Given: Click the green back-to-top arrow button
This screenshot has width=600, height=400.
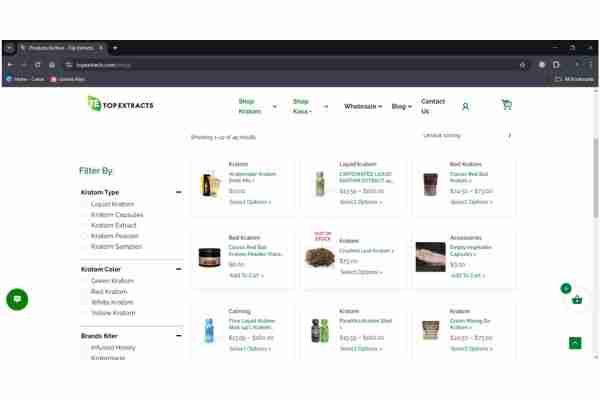Looking at the screenshot, I should pyautogui.click(x=575, y=343).
